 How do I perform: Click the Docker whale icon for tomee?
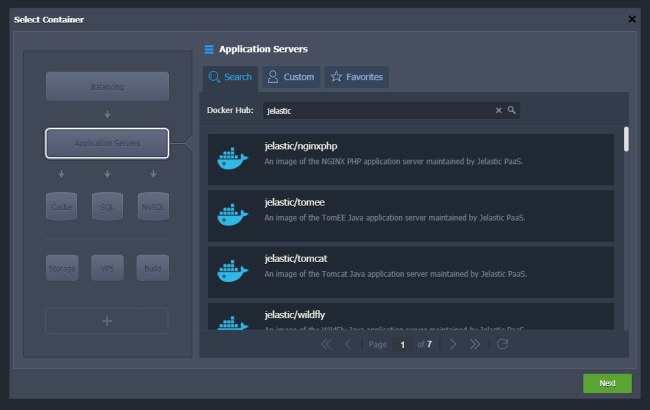point(233,215)
